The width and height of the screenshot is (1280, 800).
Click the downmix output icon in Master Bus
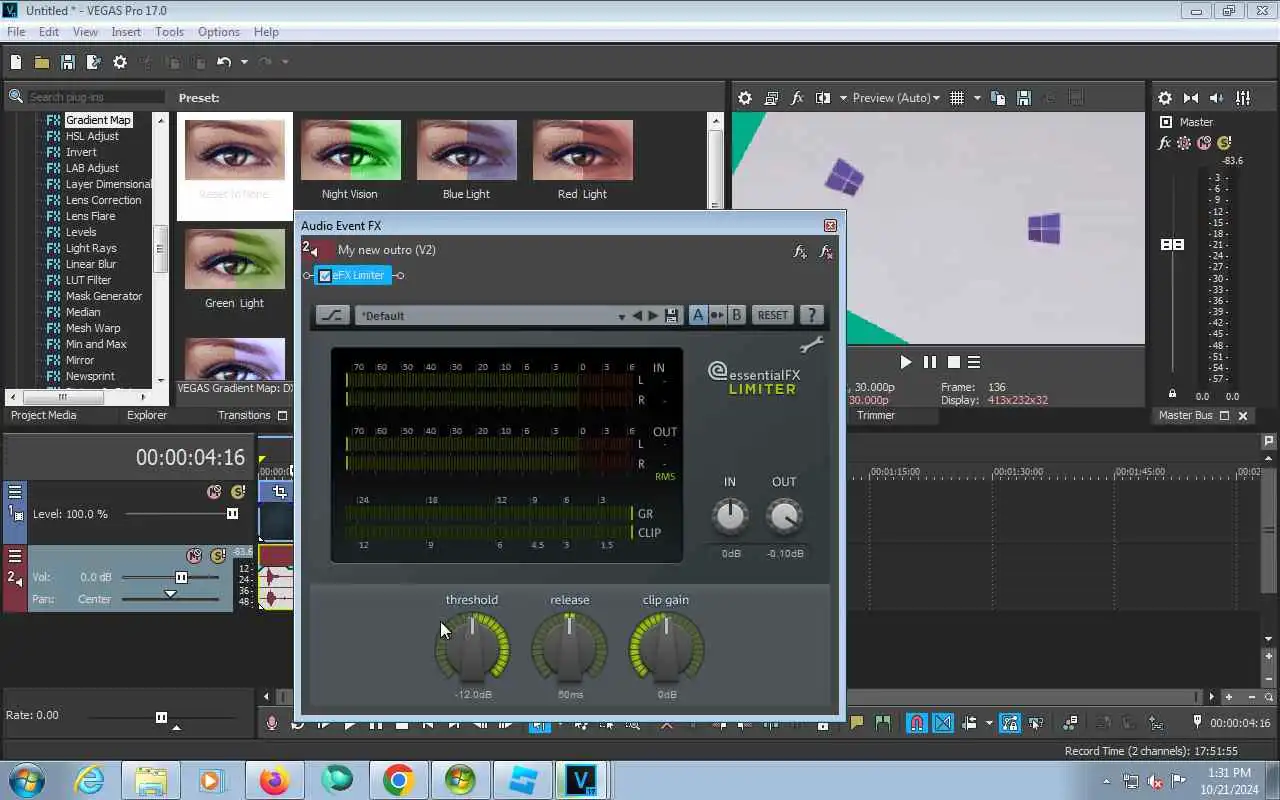coord(1191,98)
